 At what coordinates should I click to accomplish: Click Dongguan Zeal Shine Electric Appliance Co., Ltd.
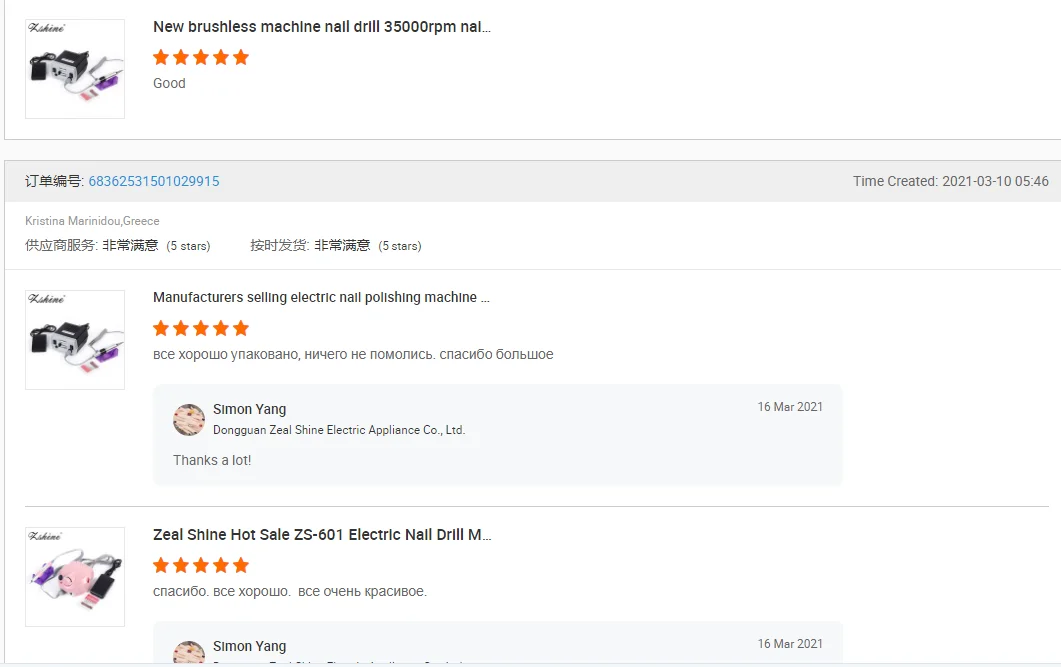[339, 430]
